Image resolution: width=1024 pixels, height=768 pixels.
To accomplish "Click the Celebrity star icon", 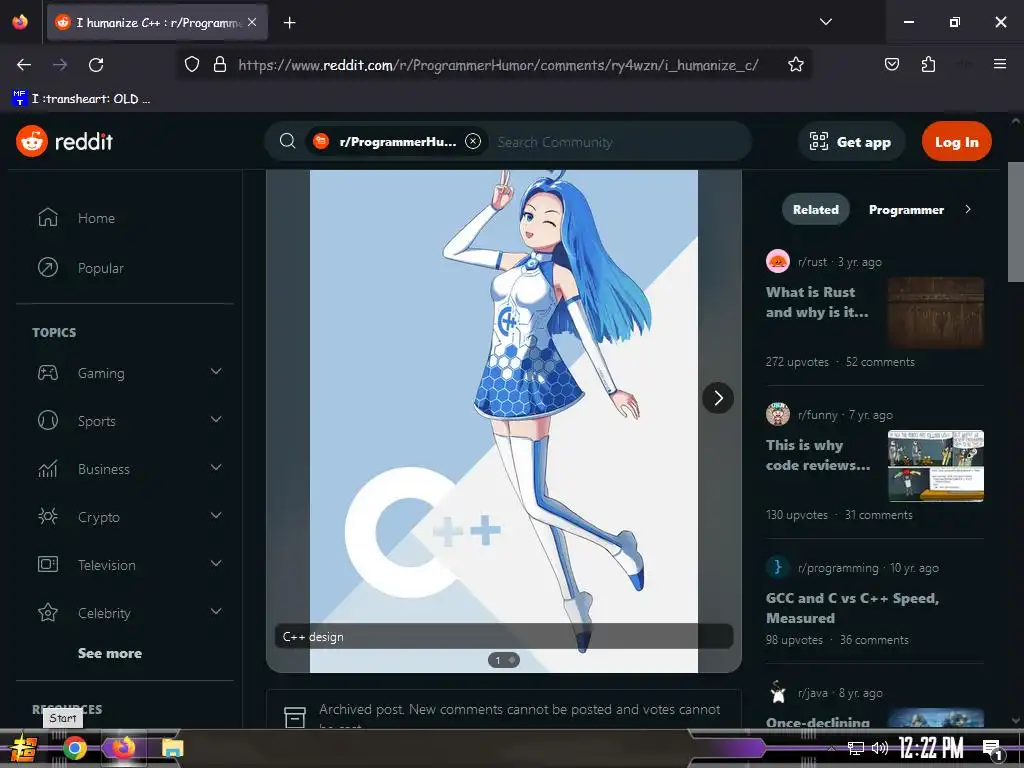I will [48, 613].
